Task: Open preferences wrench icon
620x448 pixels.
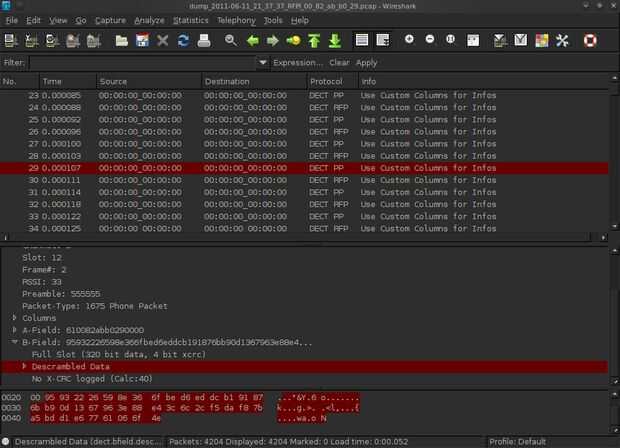Action: (x=562, y=40)
